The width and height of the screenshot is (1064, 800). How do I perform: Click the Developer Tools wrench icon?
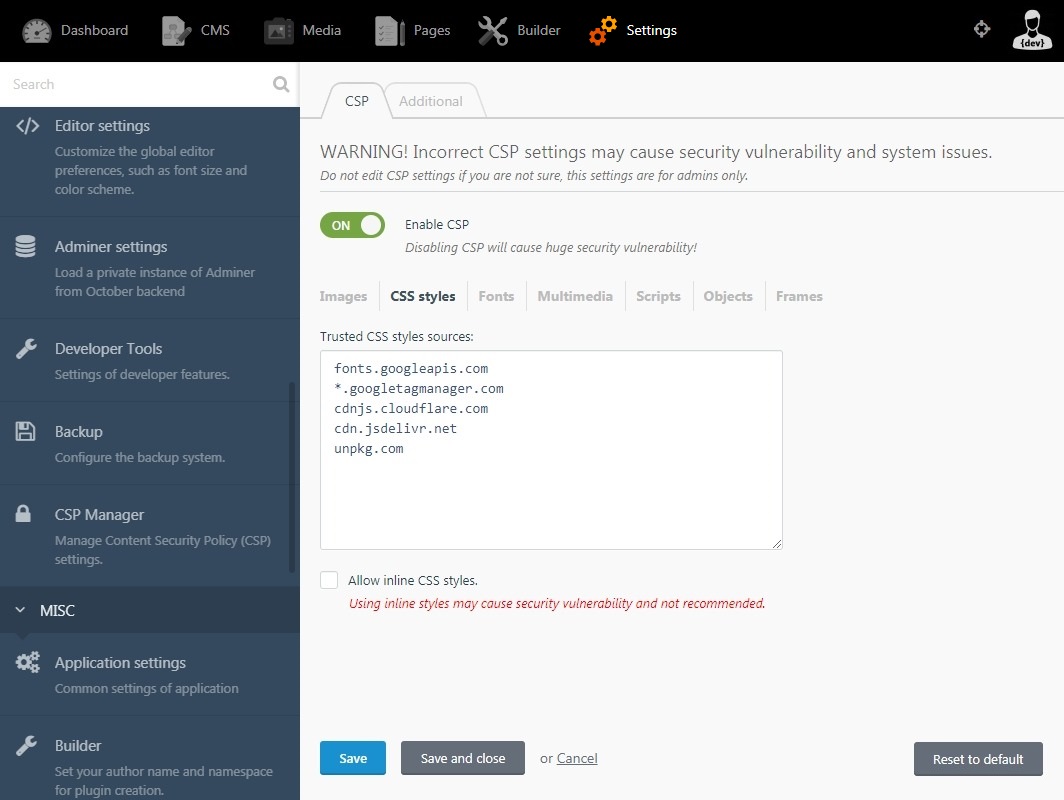(x=26, y=349)
